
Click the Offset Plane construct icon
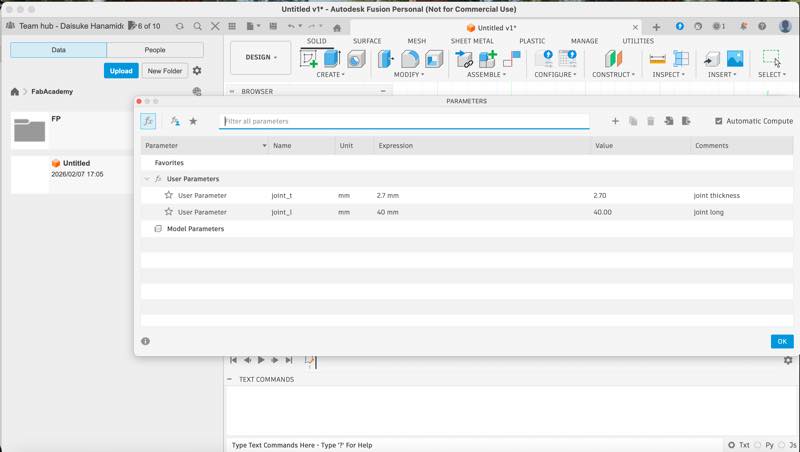pyautogui.click(x=613, y=59)
